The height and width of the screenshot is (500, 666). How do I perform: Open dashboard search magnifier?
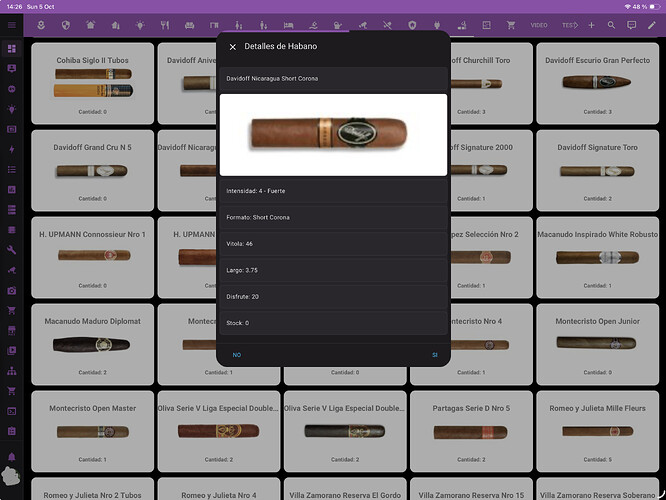click(x=611, y=25)
